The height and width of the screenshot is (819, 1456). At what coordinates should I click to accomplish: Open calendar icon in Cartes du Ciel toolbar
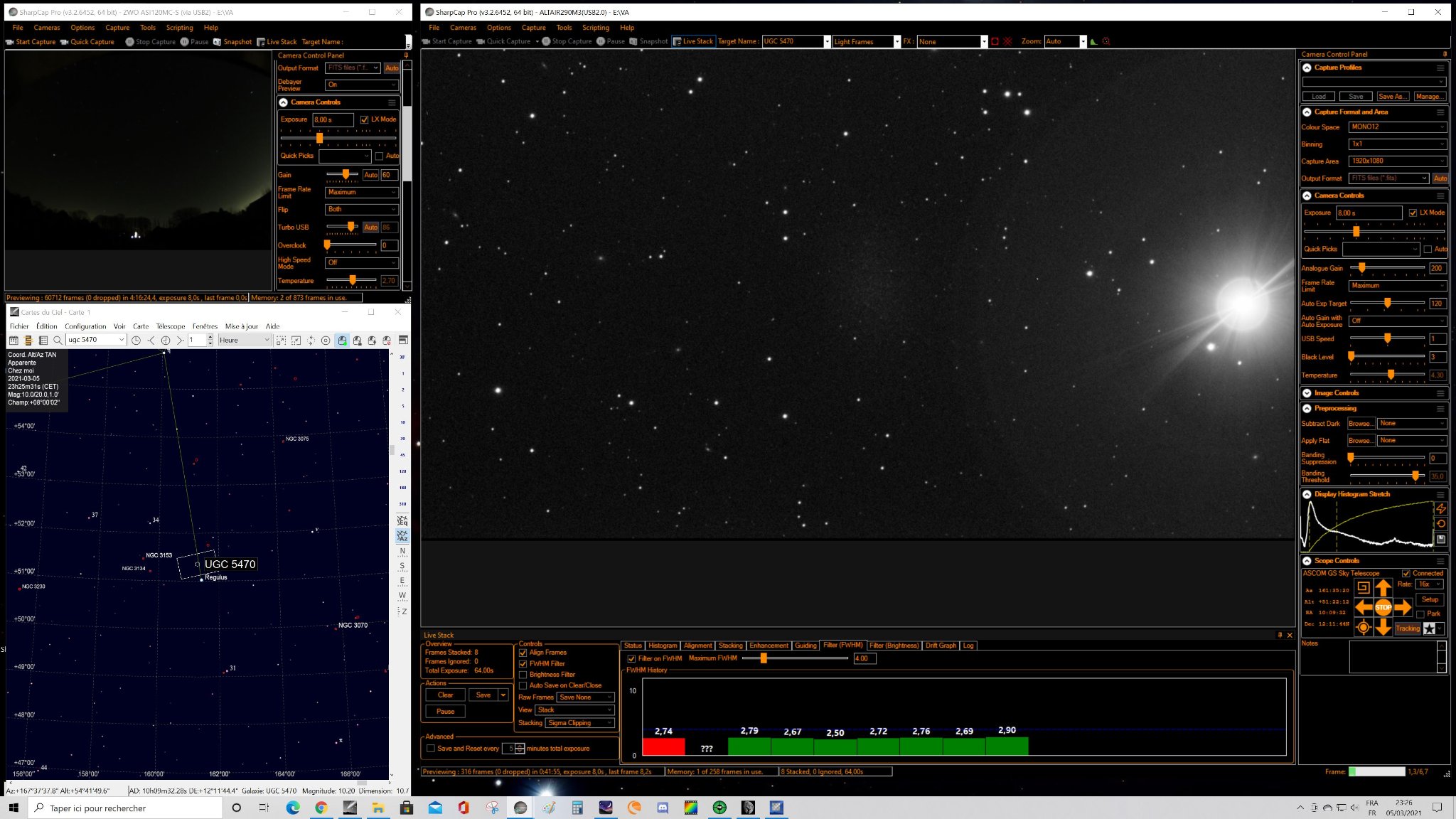[x=14, y=341]
